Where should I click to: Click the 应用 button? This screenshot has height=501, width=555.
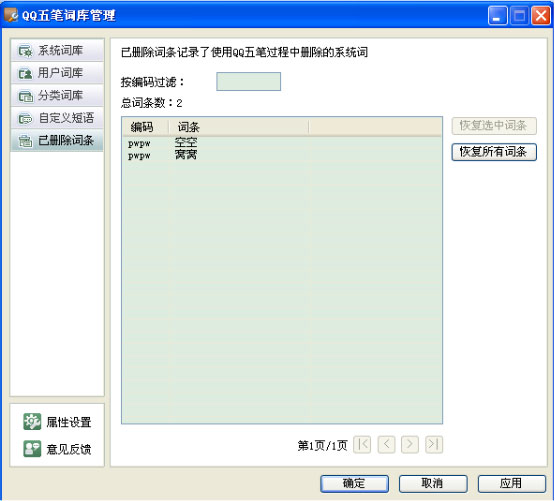pyautogui.click(x=511, y=484)
